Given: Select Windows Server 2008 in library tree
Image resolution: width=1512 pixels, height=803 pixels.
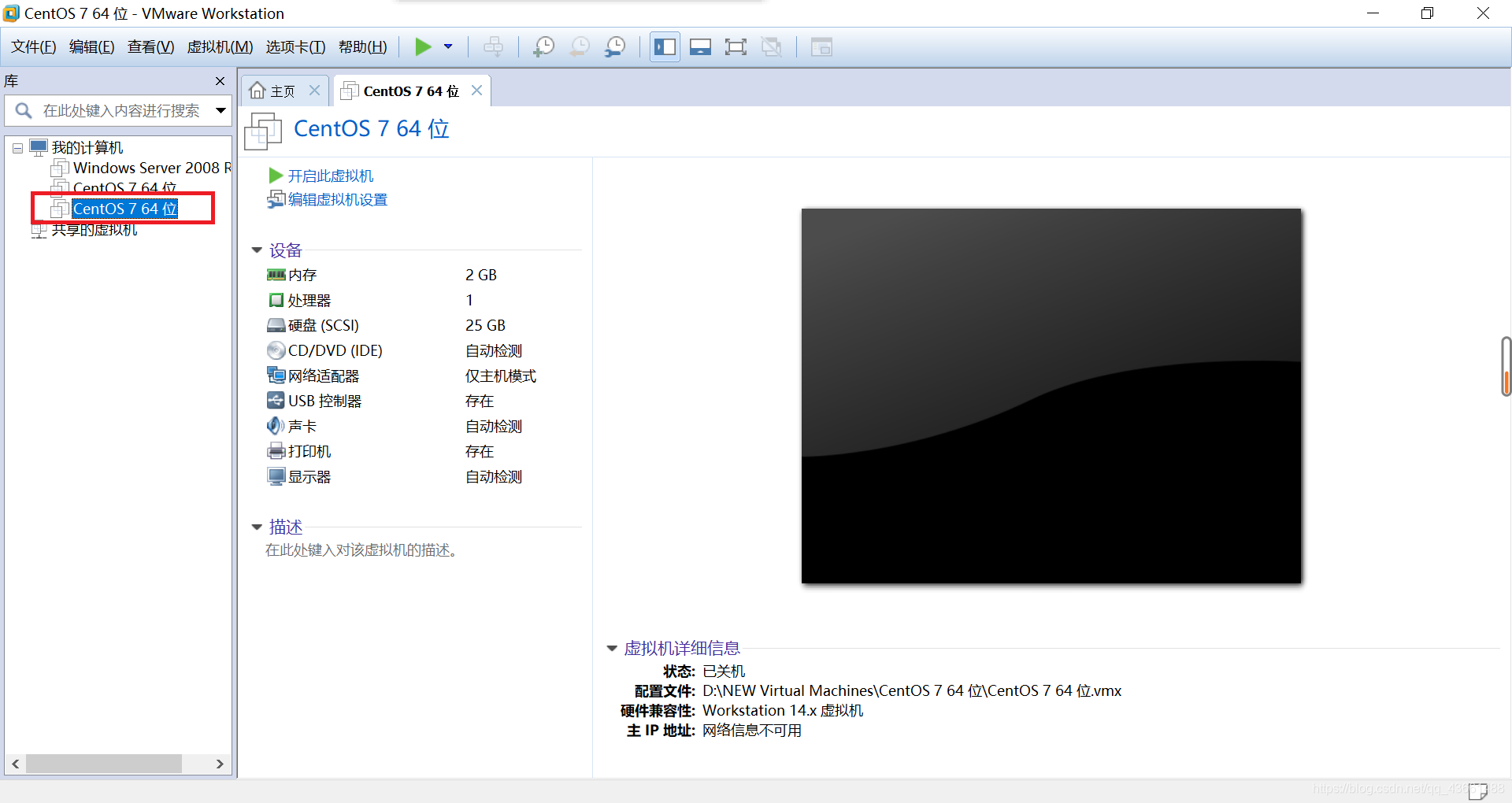Looking at the screenshot, I should pos(141,168).
